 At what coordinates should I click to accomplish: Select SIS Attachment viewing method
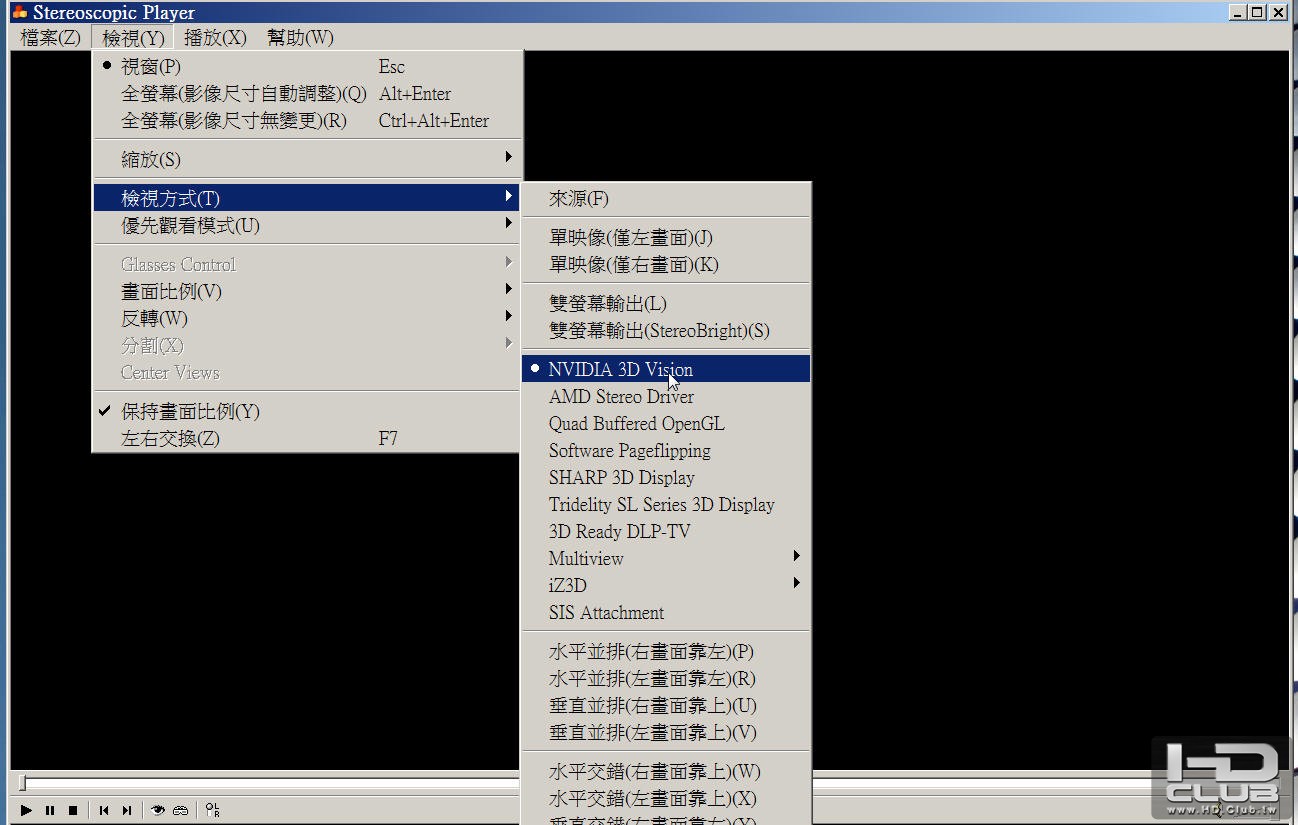click(x=666, y=612)
